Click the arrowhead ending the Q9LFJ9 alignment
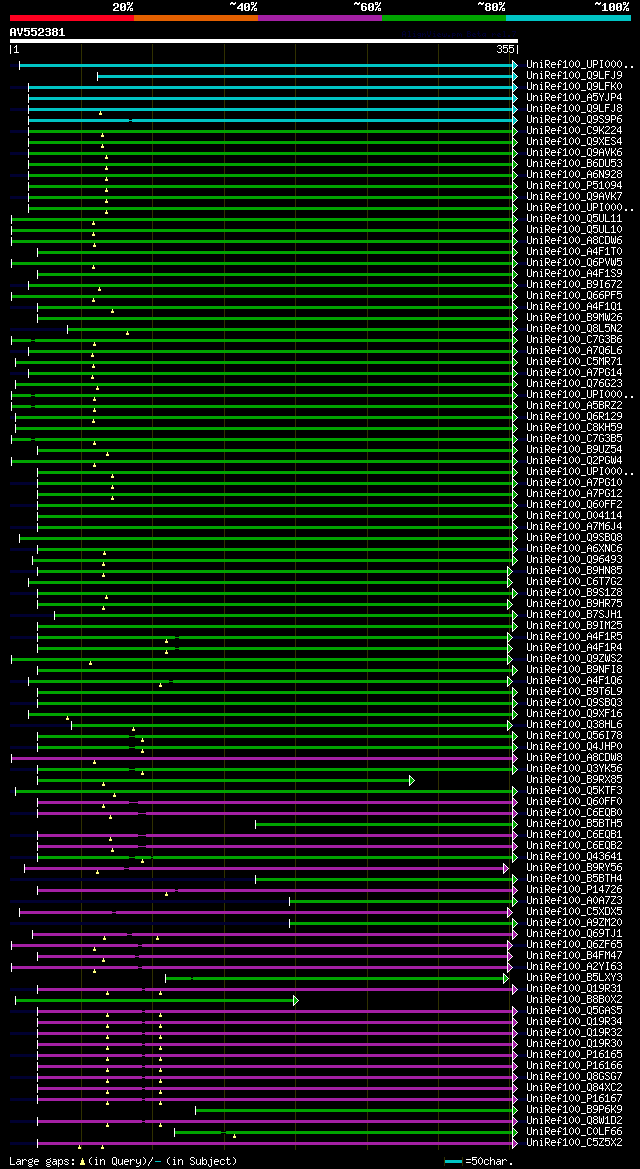The image size is (640, 1169). (x=515, y=76)
